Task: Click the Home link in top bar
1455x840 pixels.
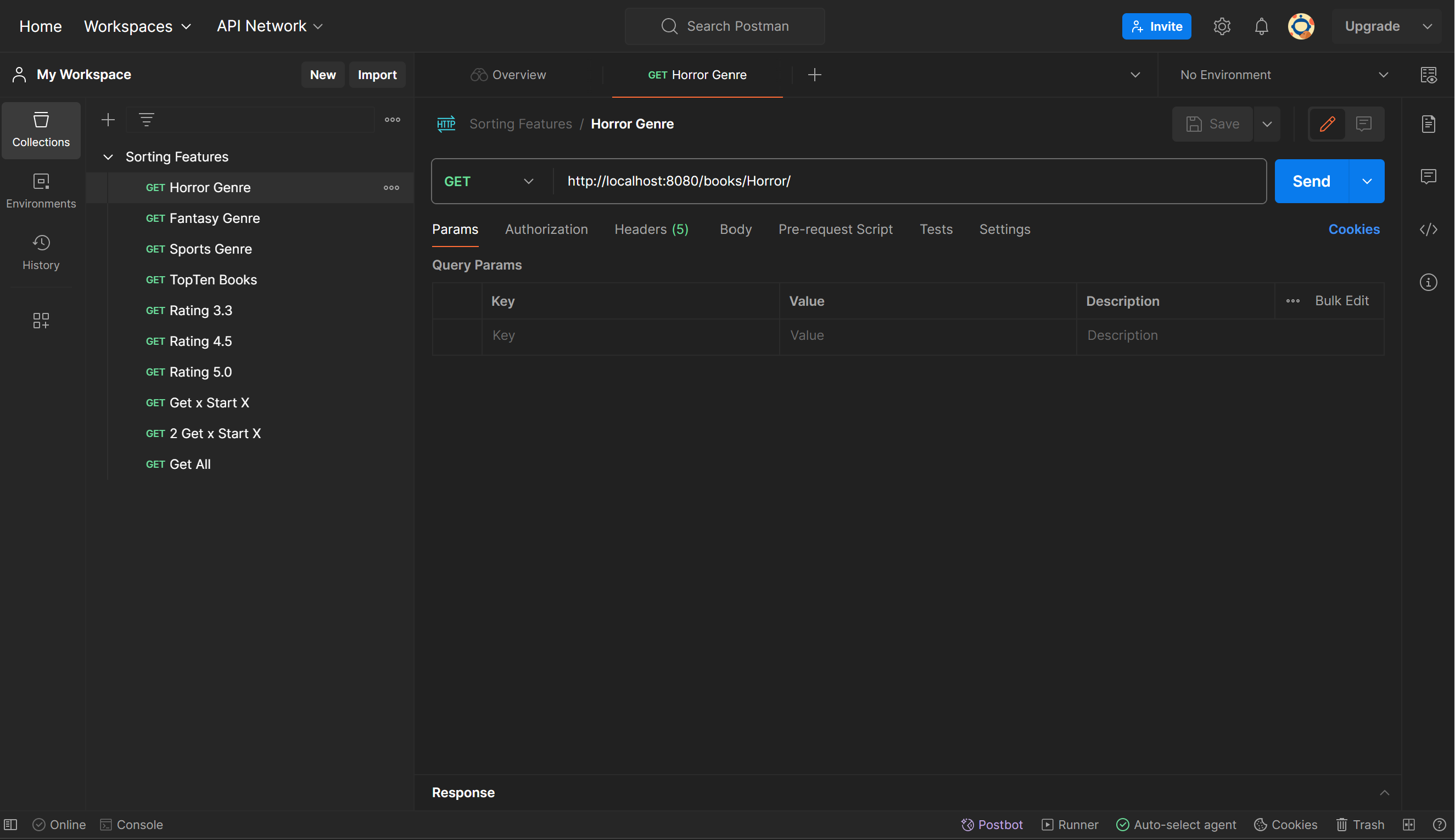Action: 41,26
